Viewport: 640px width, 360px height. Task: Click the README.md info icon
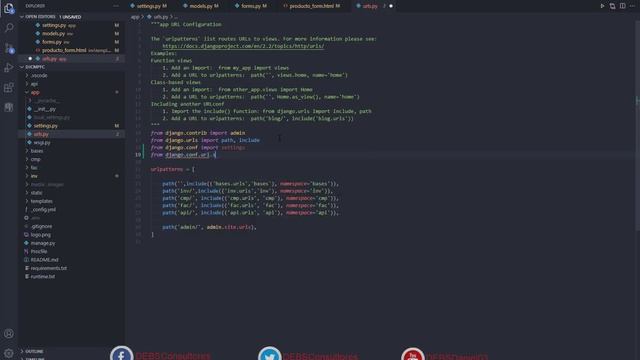tap(27, 260)
